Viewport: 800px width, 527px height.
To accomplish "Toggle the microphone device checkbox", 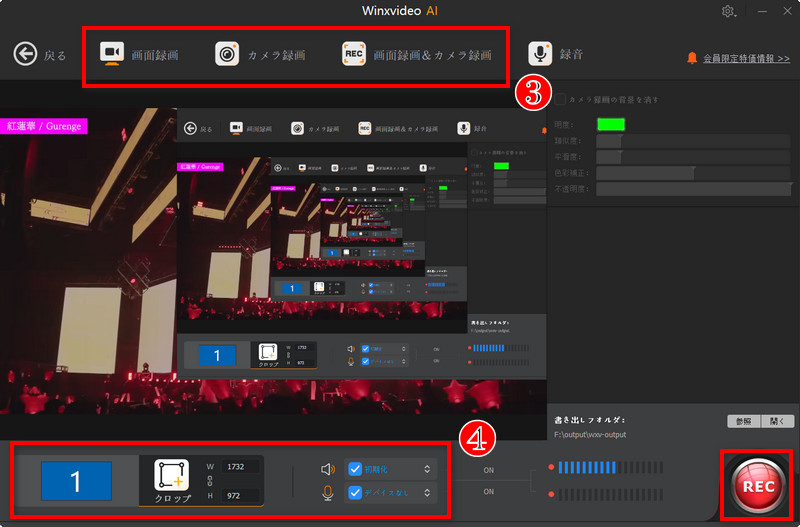I will [x=355, y=493].
